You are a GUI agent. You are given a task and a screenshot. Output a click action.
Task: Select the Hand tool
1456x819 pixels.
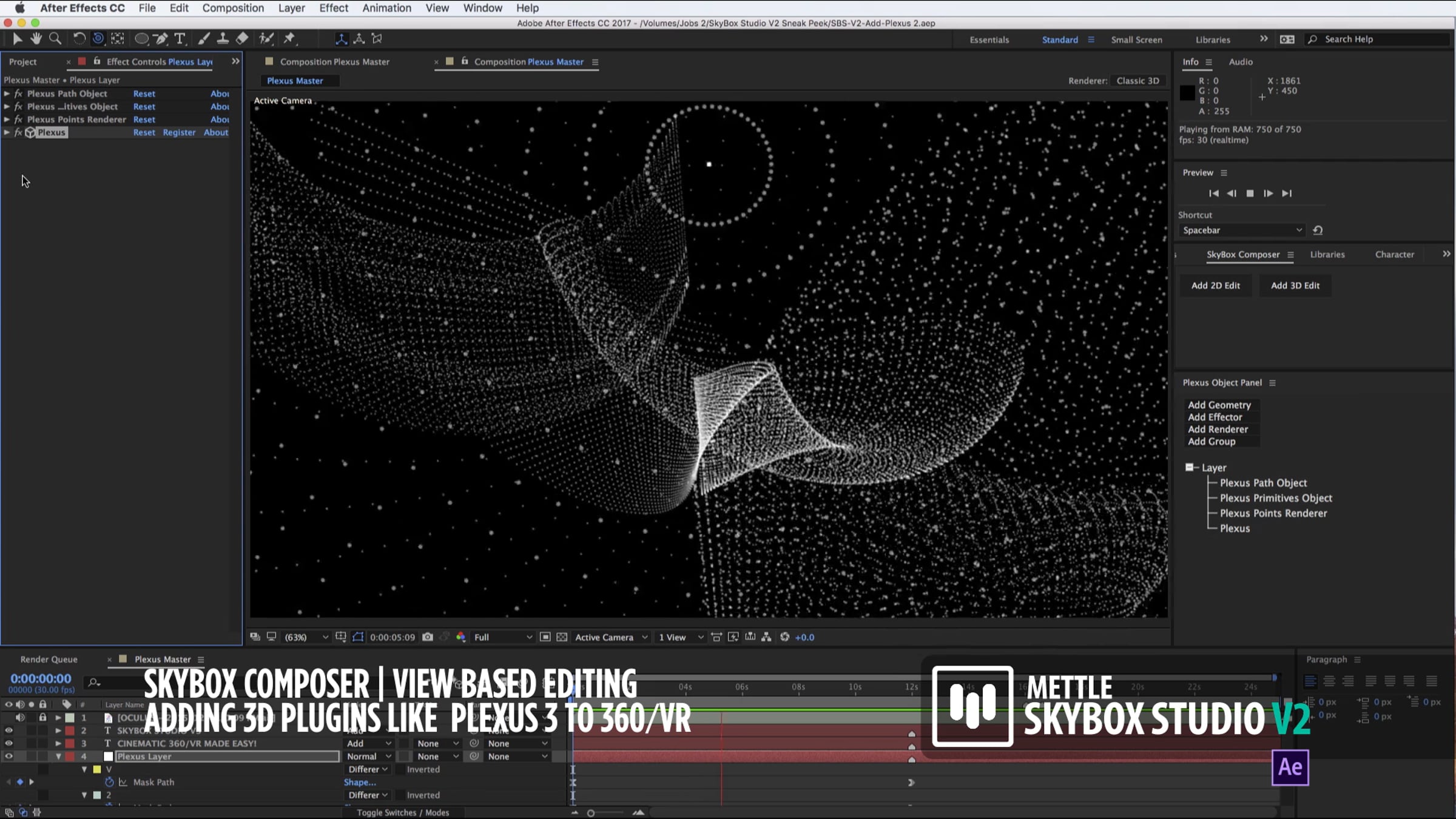(36, 39)
